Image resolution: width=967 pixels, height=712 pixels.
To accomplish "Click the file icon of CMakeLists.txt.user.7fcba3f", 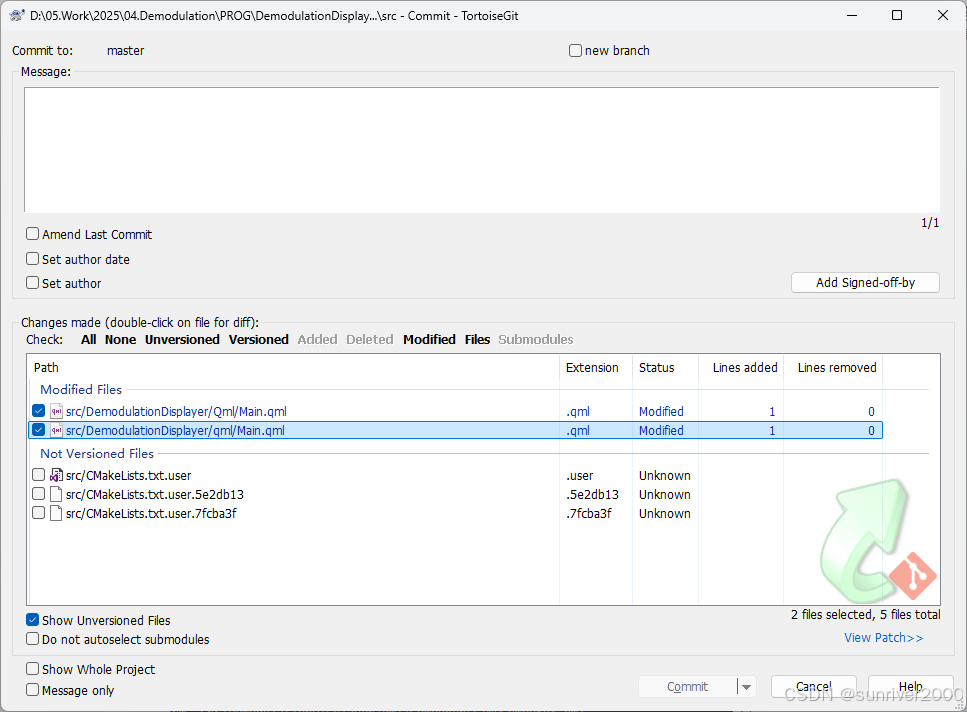I will pos(56,514).
